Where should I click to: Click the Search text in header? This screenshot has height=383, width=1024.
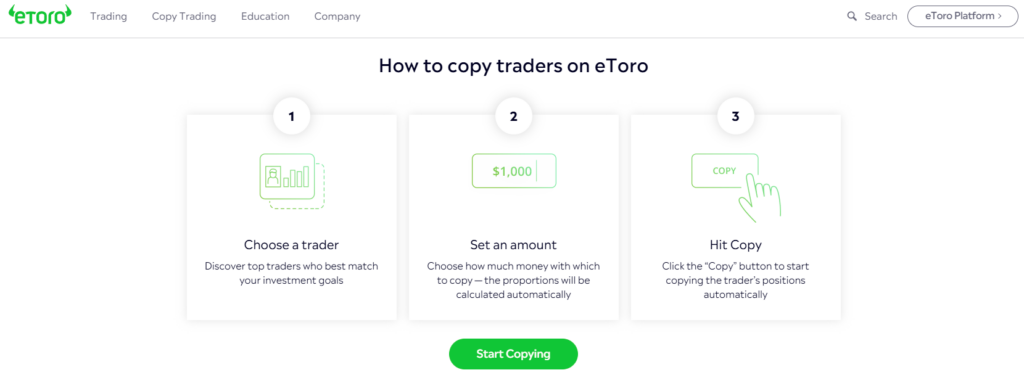(x=881, y=16)
